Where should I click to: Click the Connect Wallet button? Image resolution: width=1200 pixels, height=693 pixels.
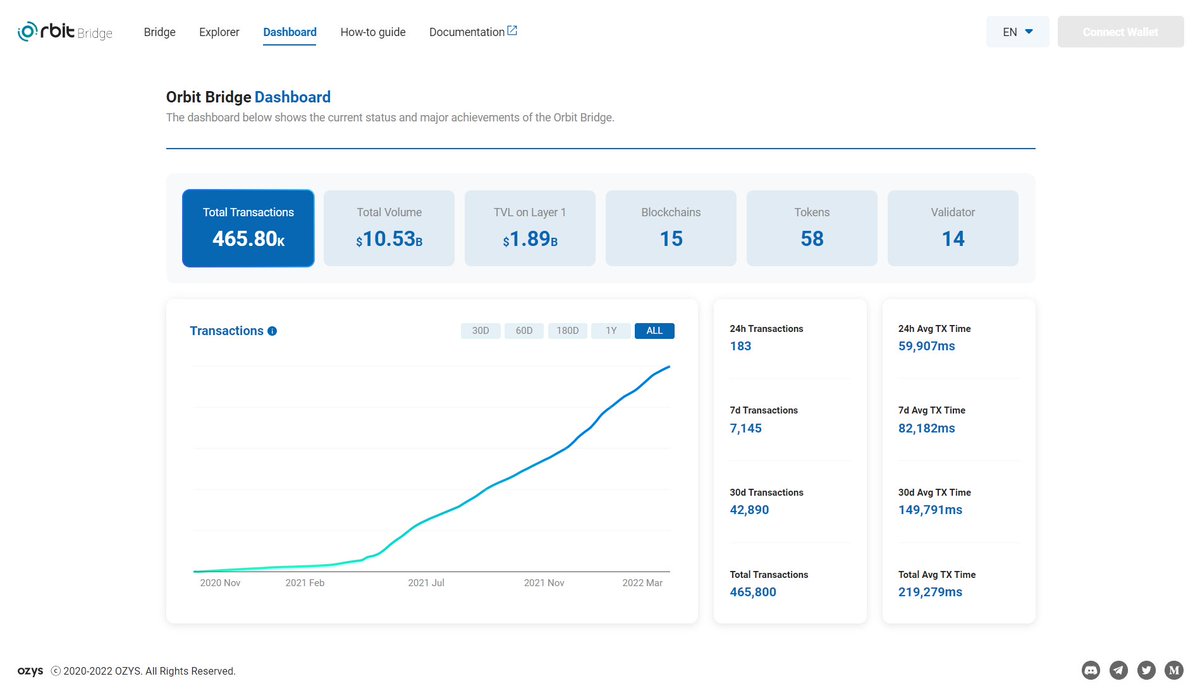click(1120, 32)
